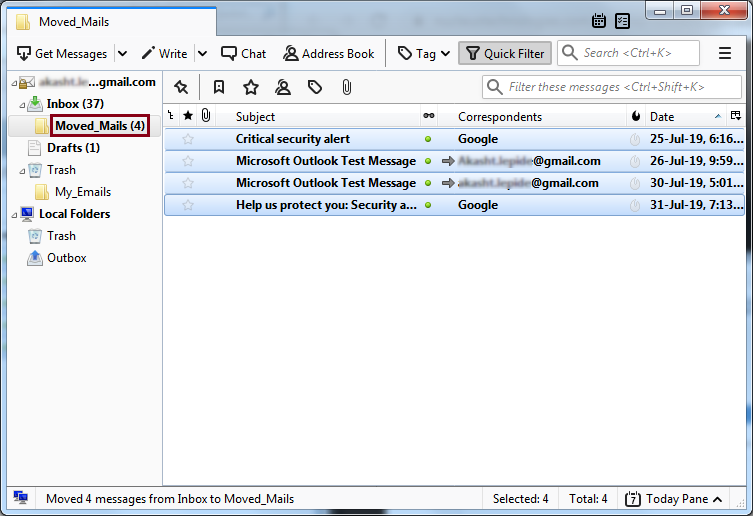Toggle read dot on Help us protect you
Screen dimensions: 753x516
[x=428, y=205]
